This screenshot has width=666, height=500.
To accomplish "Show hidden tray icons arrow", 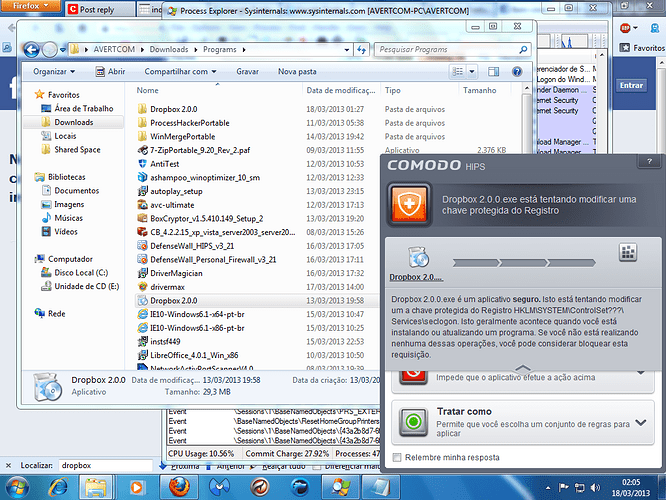I will 548,488.
